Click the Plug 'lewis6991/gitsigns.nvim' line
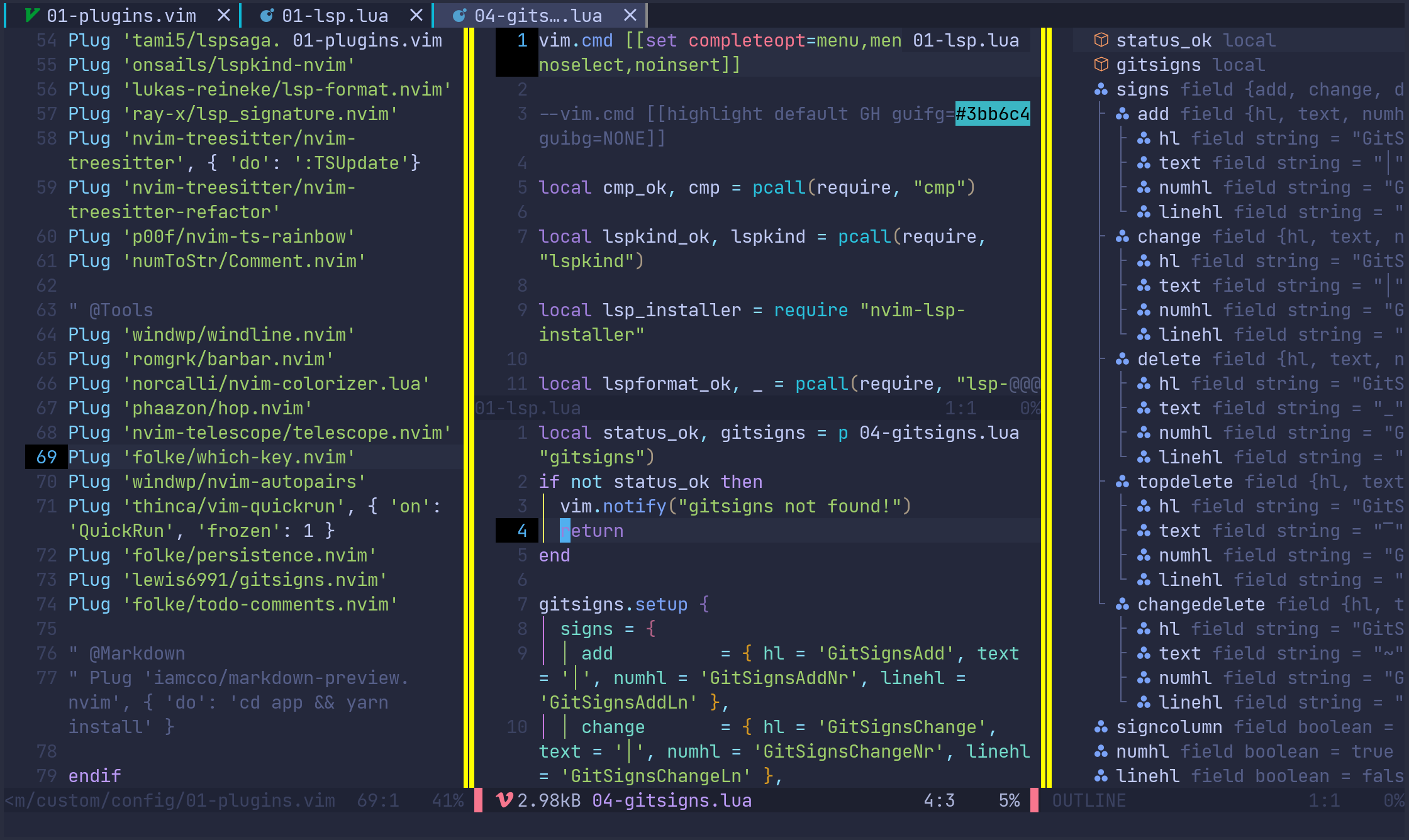This screenshot has width=1409, height=840. 228,580
